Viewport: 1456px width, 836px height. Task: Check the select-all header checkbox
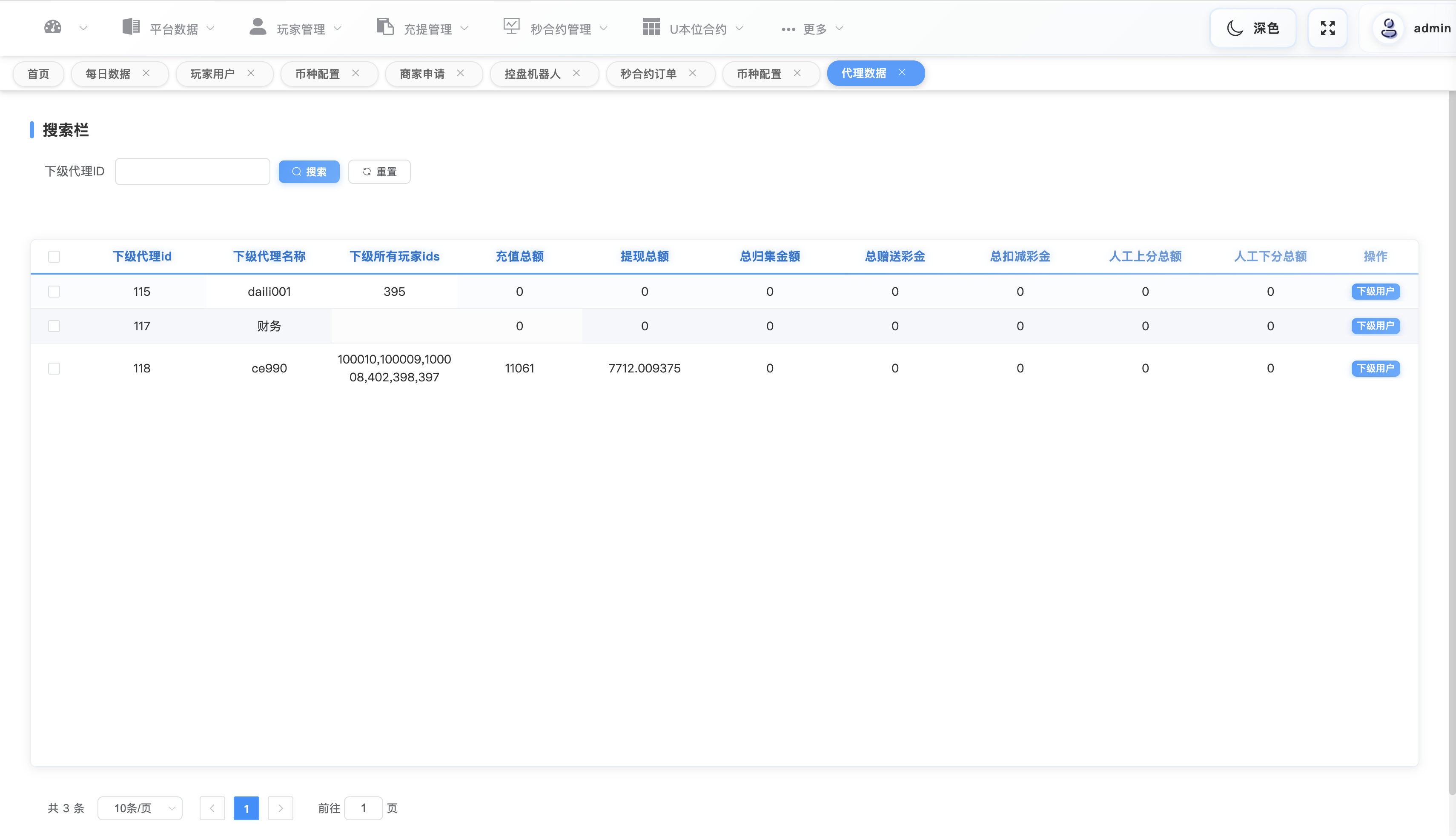(54, 257)
